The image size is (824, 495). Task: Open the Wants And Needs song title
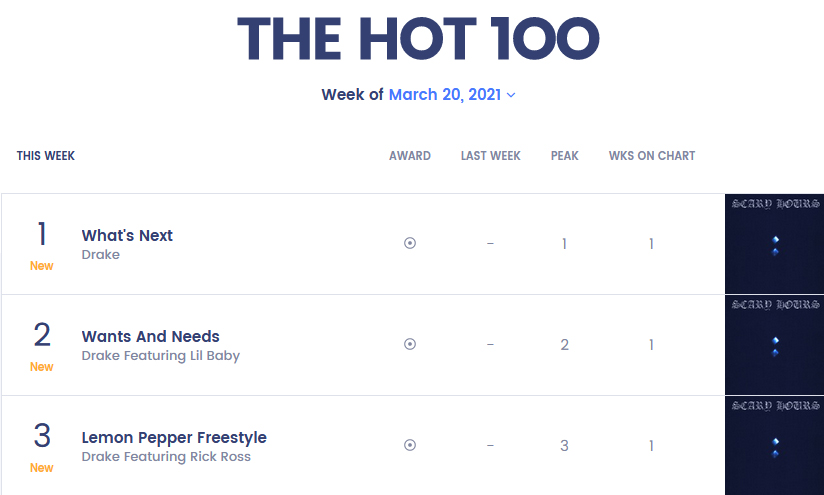click(x=150, y=336)
